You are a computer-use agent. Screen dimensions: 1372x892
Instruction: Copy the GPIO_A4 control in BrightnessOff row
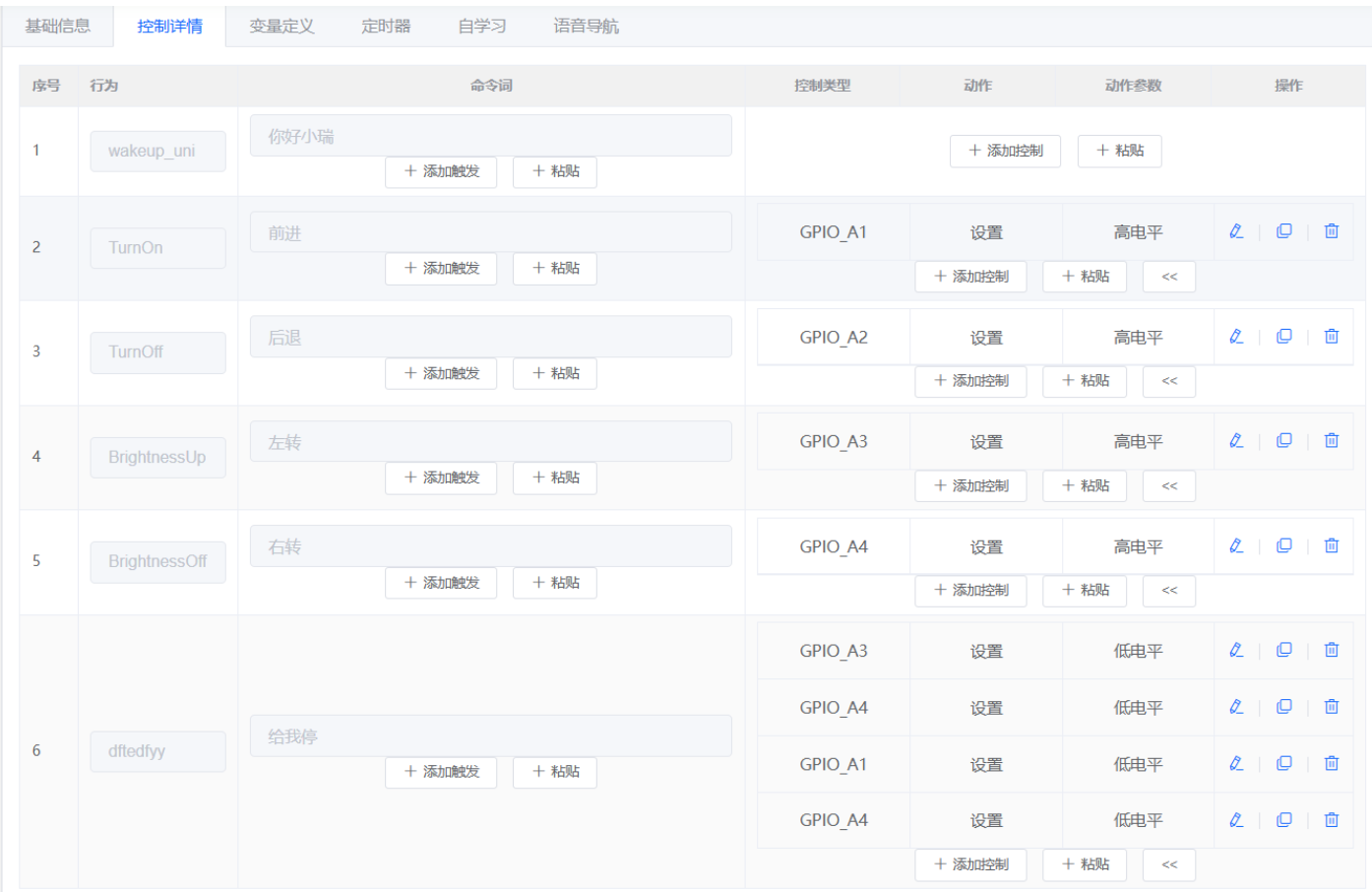point(1284,546)
